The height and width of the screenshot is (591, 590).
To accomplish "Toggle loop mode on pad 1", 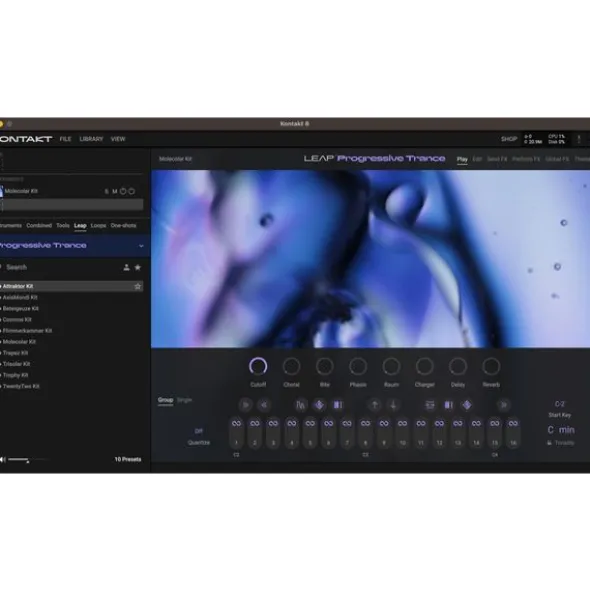I will point(236,423).
